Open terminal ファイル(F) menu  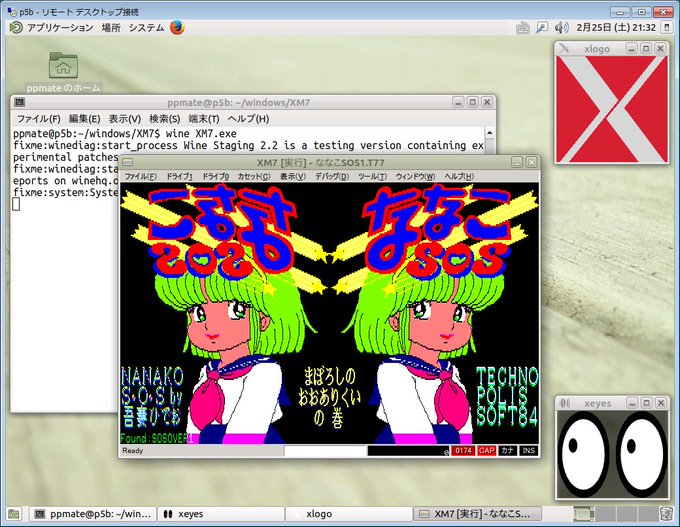tap(39, 119)
